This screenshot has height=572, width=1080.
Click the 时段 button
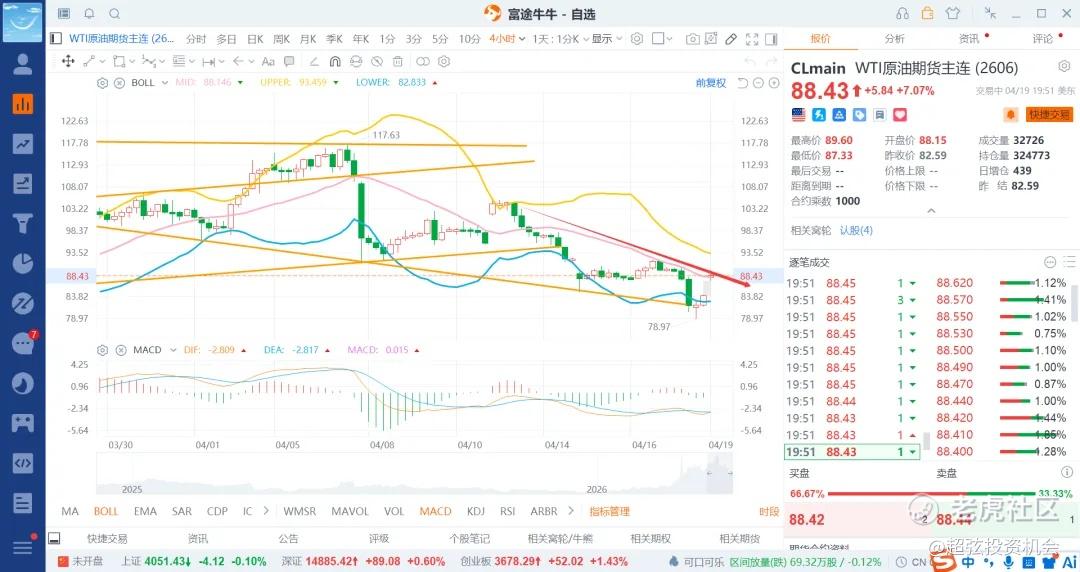click(x=769, y=511)
